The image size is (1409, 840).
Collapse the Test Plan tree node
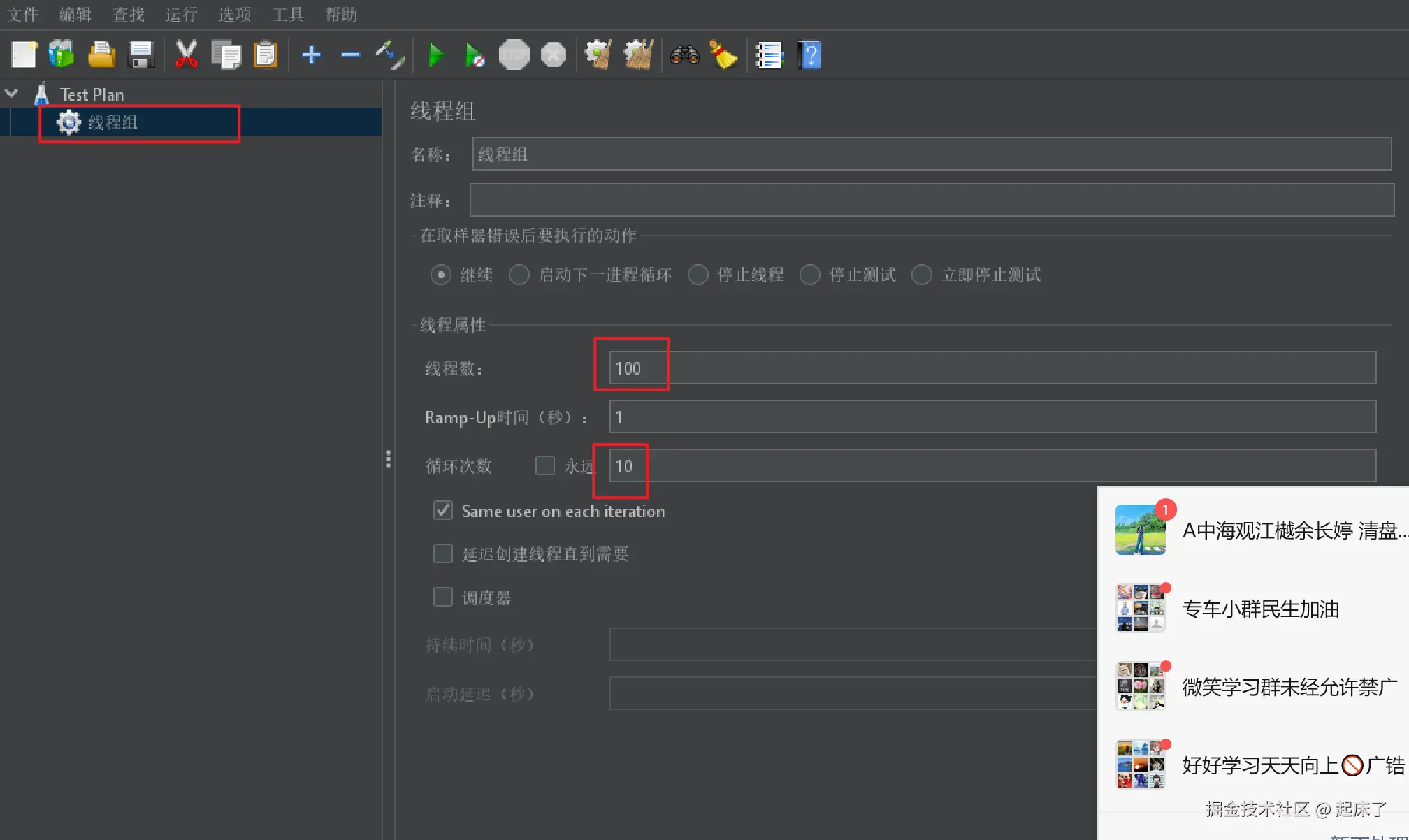[12, 94]
